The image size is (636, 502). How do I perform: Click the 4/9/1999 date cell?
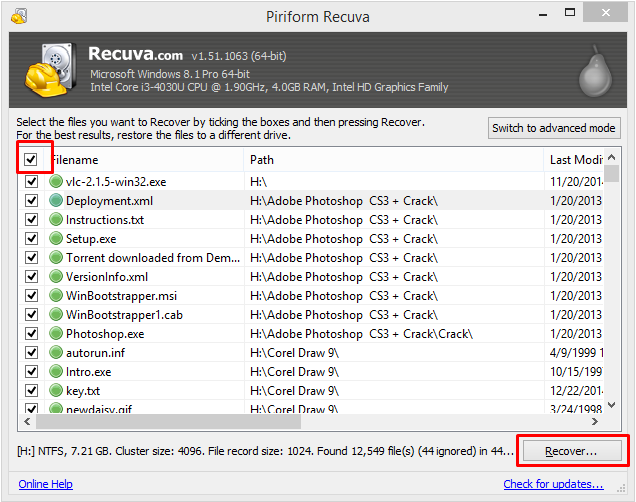pos(576,353)
